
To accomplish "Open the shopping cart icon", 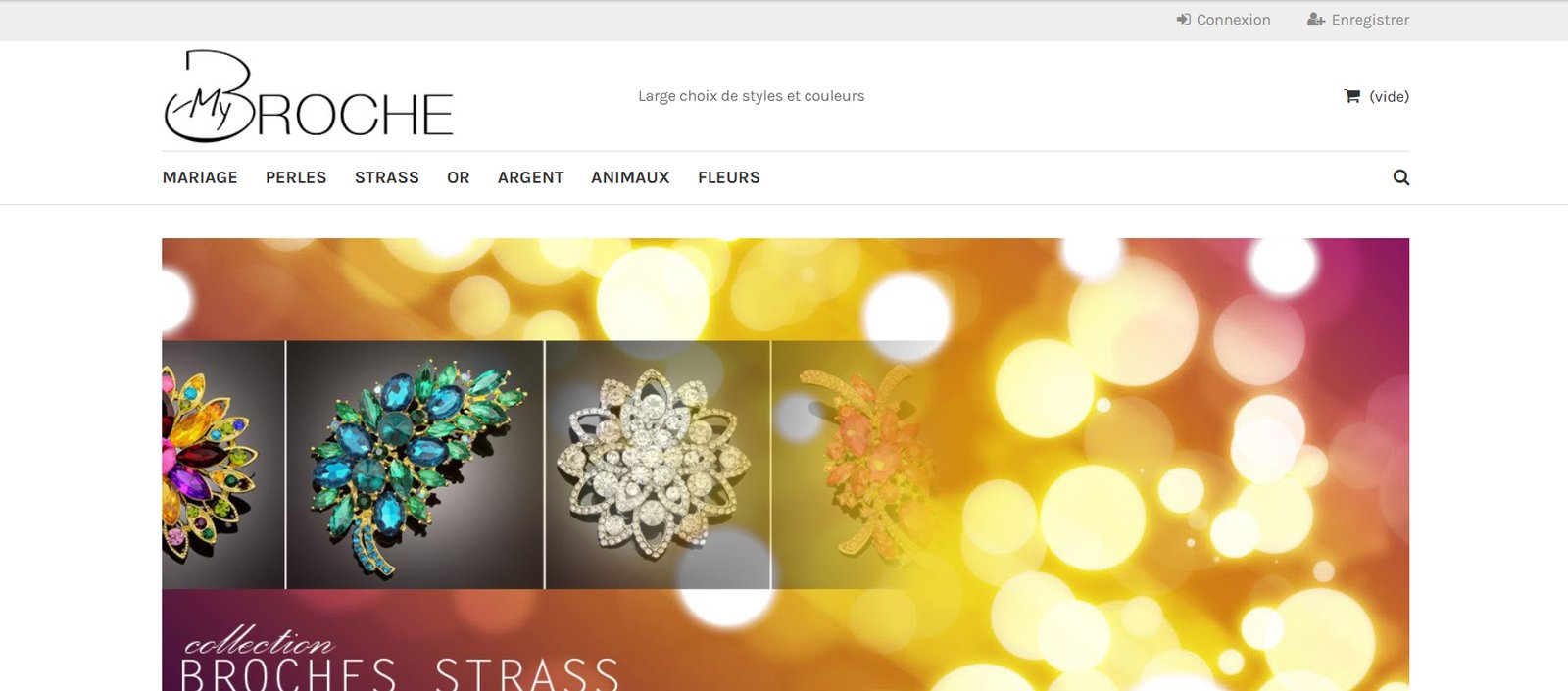I will 1352,96.
